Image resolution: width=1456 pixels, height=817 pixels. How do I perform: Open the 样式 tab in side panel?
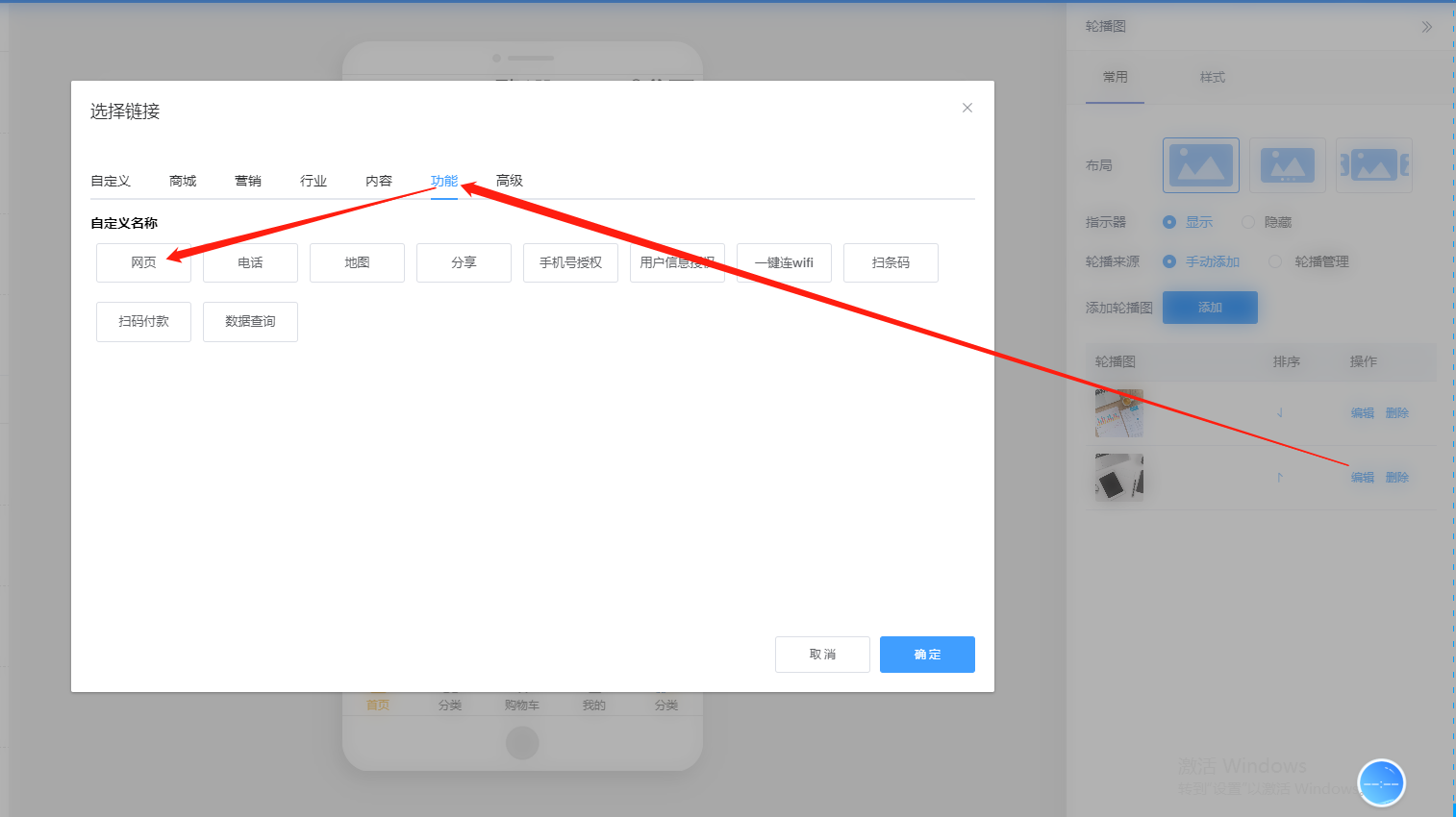coord(1213,77)
